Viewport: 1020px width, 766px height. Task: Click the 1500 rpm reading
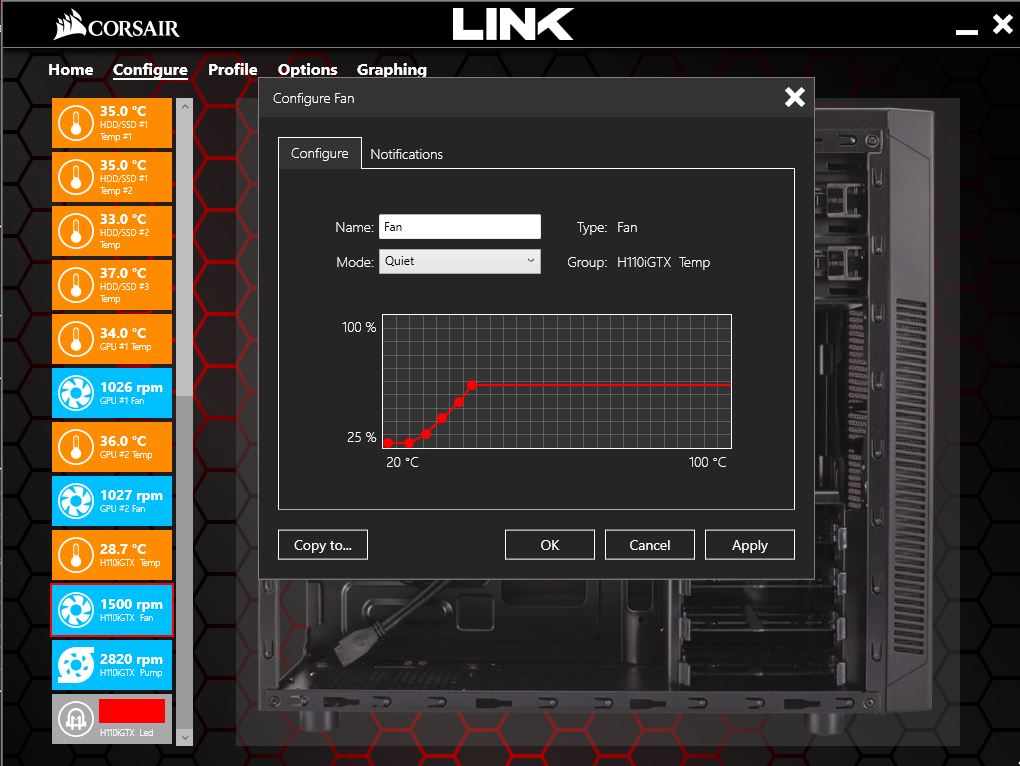[131, 604]
